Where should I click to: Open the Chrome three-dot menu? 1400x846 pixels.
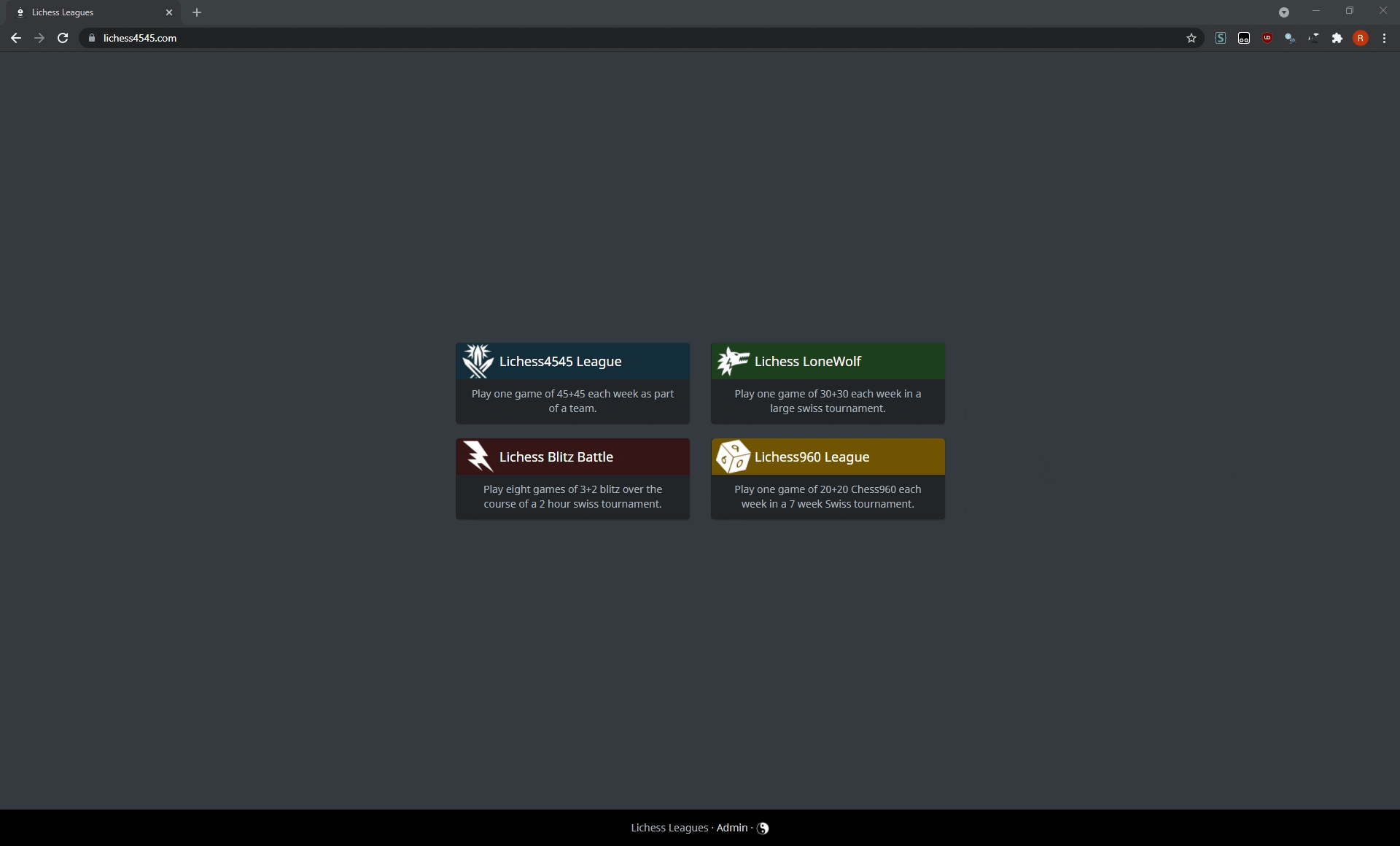[1384, 38]
